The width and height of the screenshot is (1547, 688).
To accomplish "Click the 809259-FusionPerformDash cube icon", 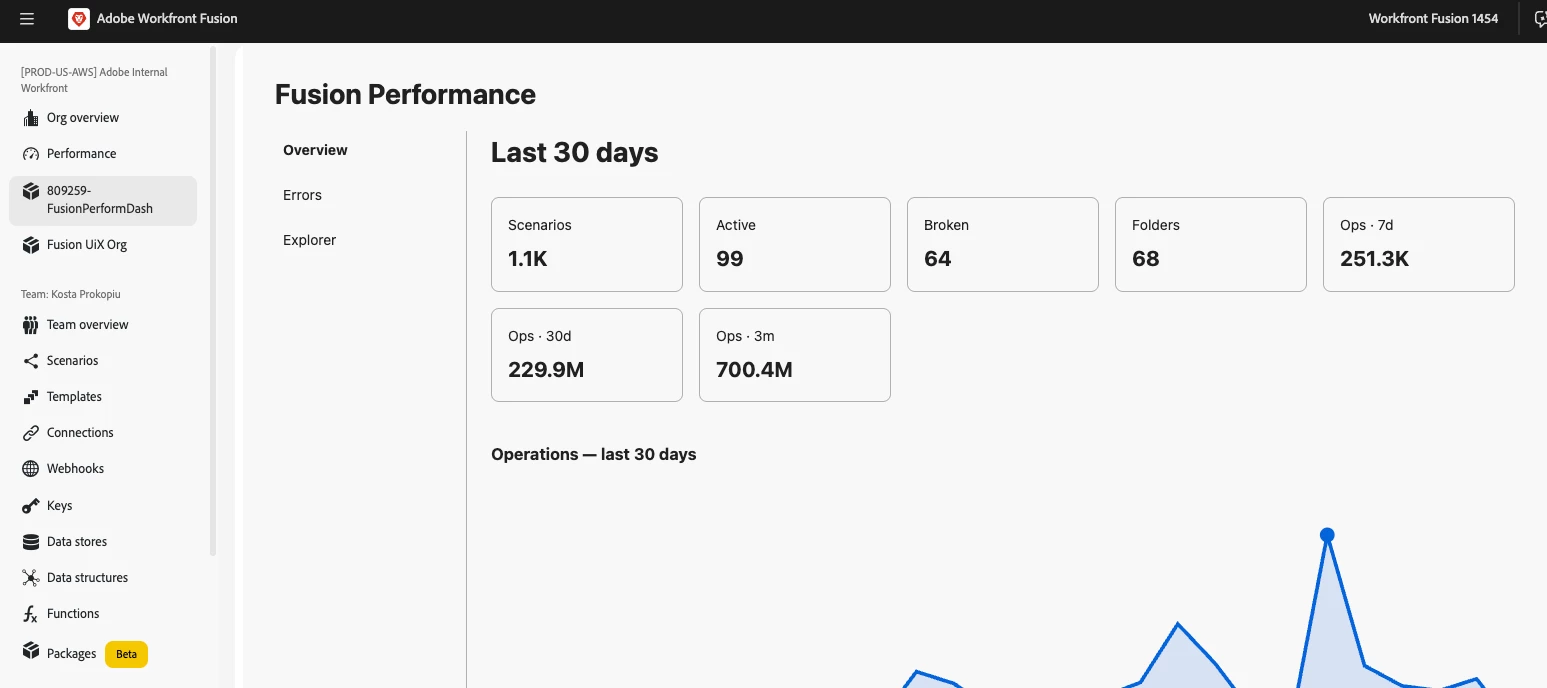I will [x=30, y=190].
